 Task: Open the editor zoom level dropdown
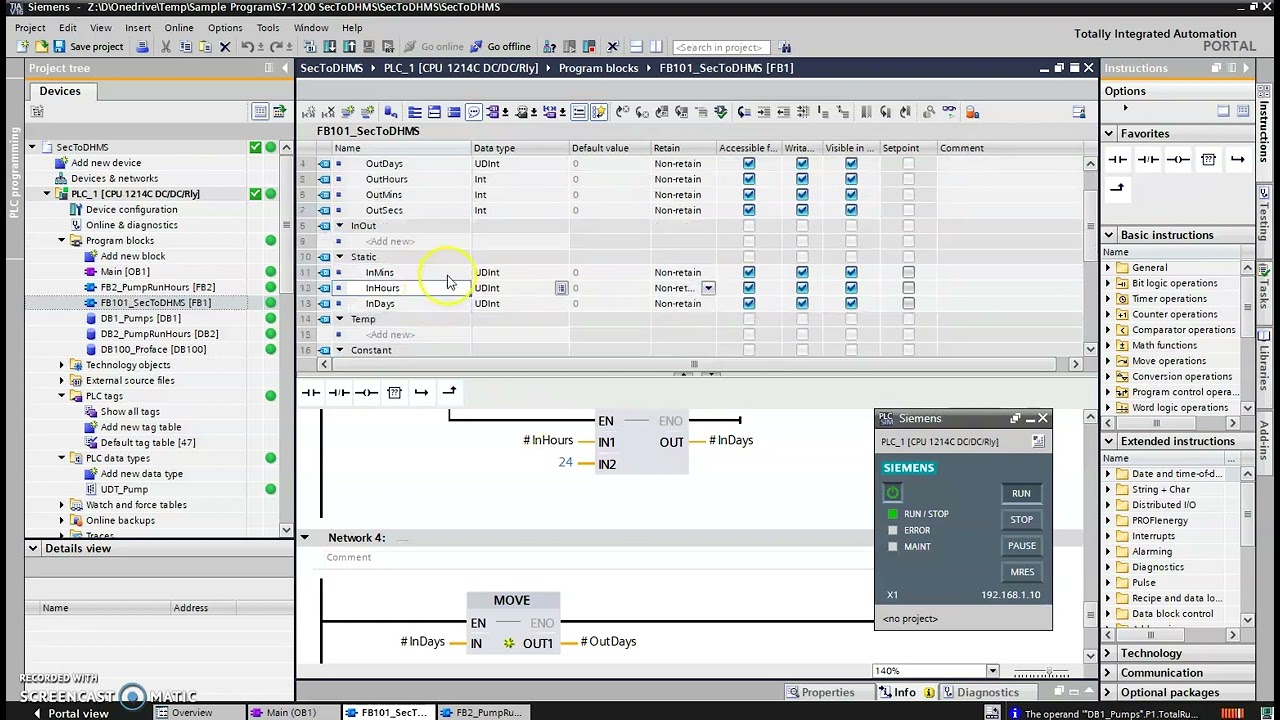coord(992,671)
